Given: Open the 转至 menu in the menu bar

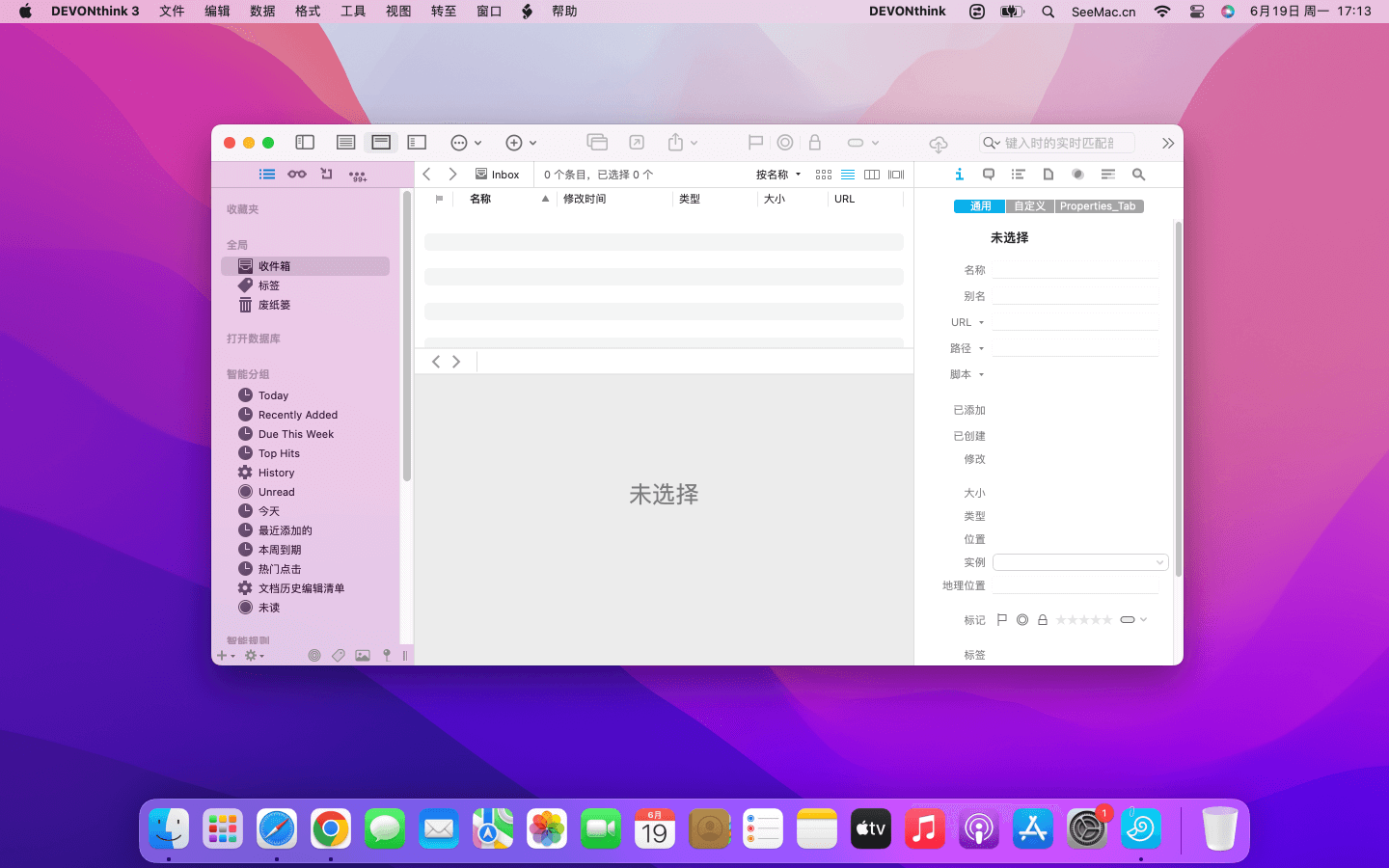Looking at the screenshot, I should tap(444, 12).
